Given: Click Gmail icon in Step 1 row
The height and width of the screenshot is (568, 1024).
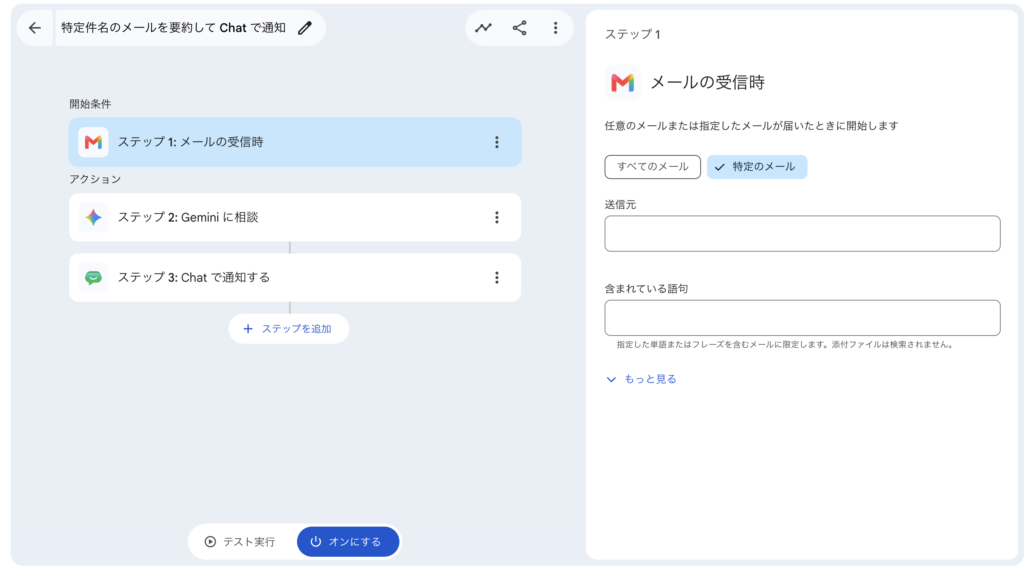Looking at the screenshot, I should (93, 142).
